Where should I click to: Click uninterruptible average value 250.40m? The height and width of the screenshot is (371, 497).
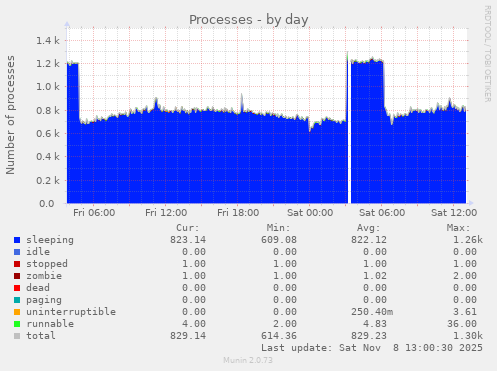(x=372, y=312)
